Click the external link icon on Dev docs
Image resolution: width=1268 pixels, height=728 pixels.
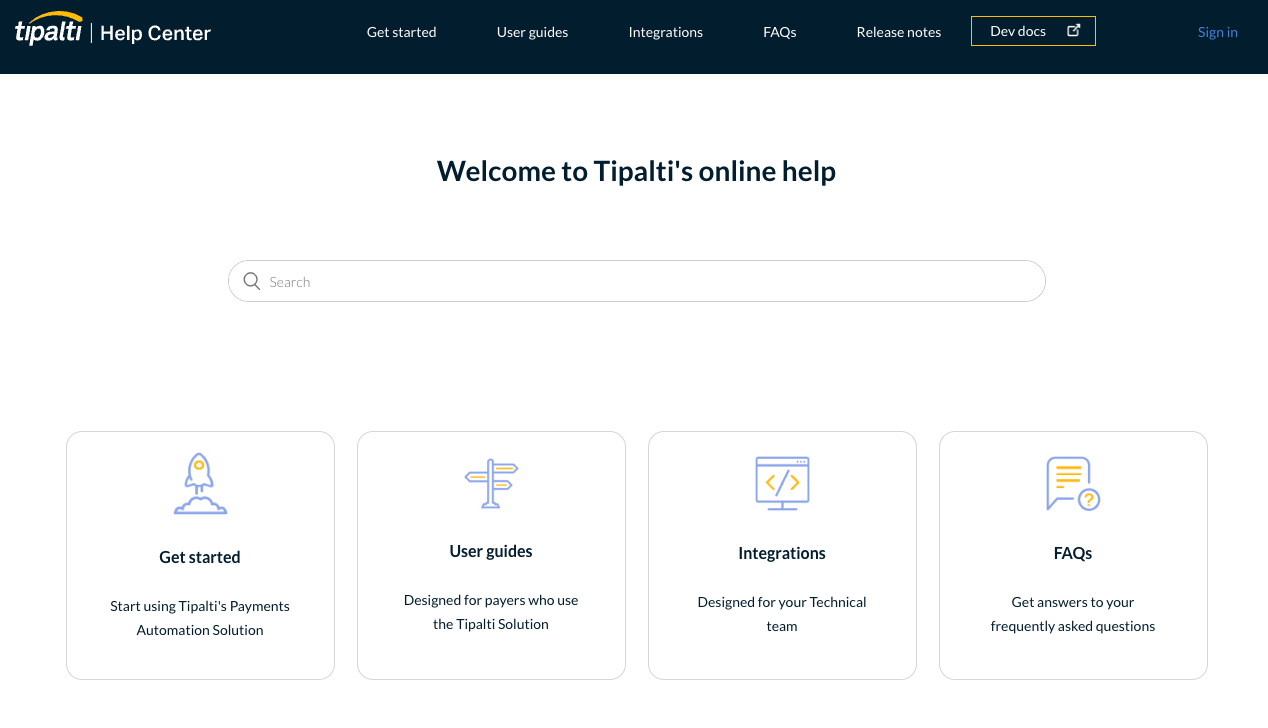(1074, 31)
